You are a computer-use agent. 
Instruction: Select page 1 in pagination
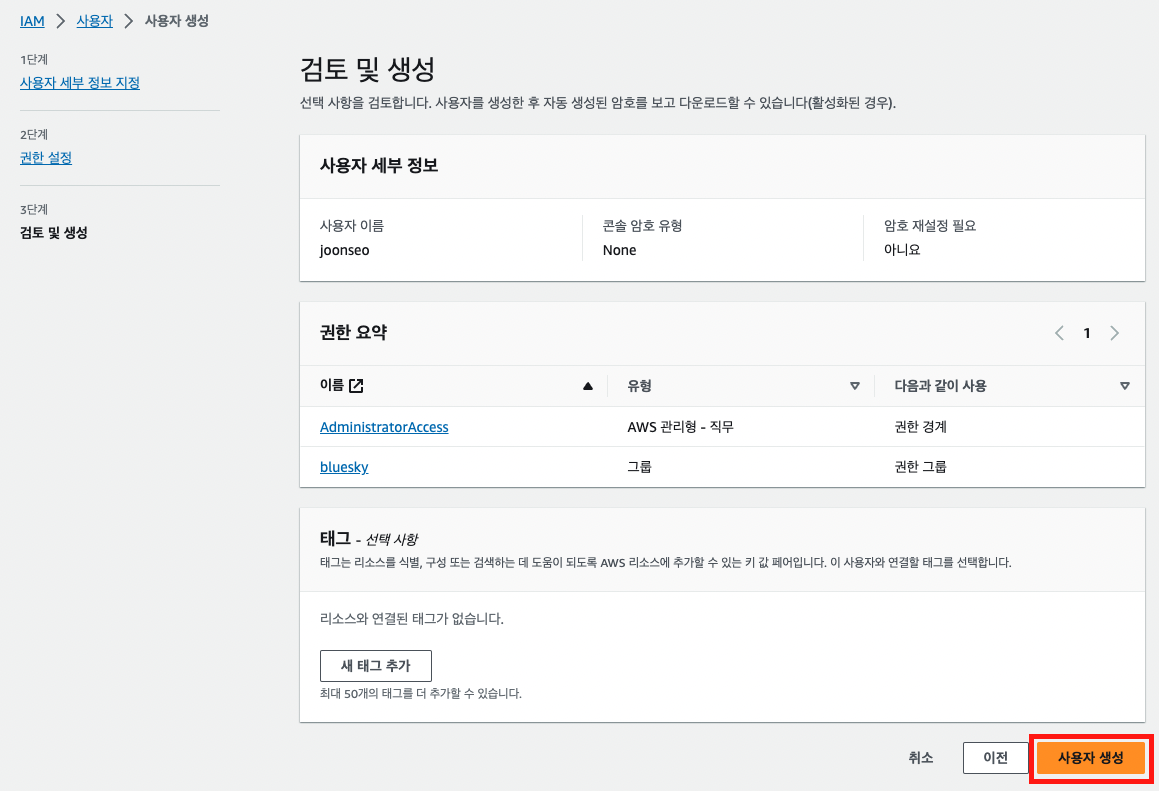[x=1087, y=333]
